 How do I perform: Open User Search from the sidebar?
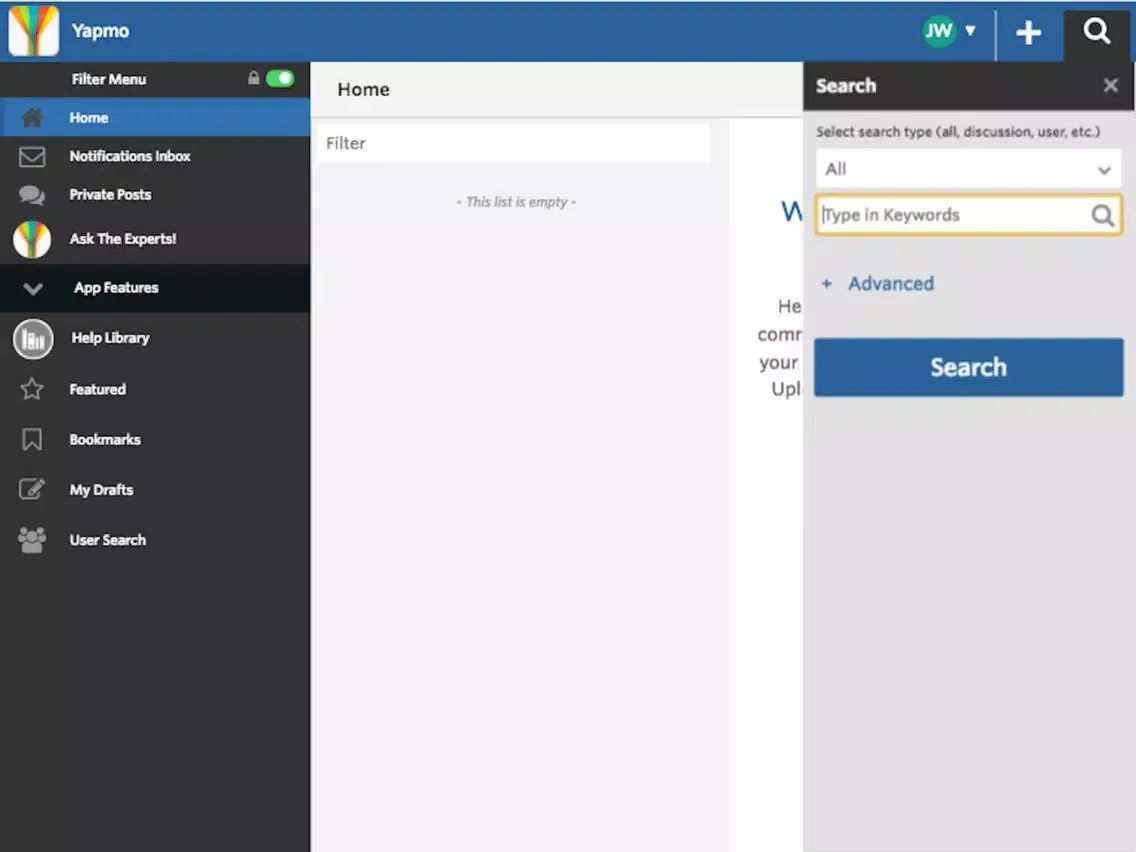tap(155, 540)
